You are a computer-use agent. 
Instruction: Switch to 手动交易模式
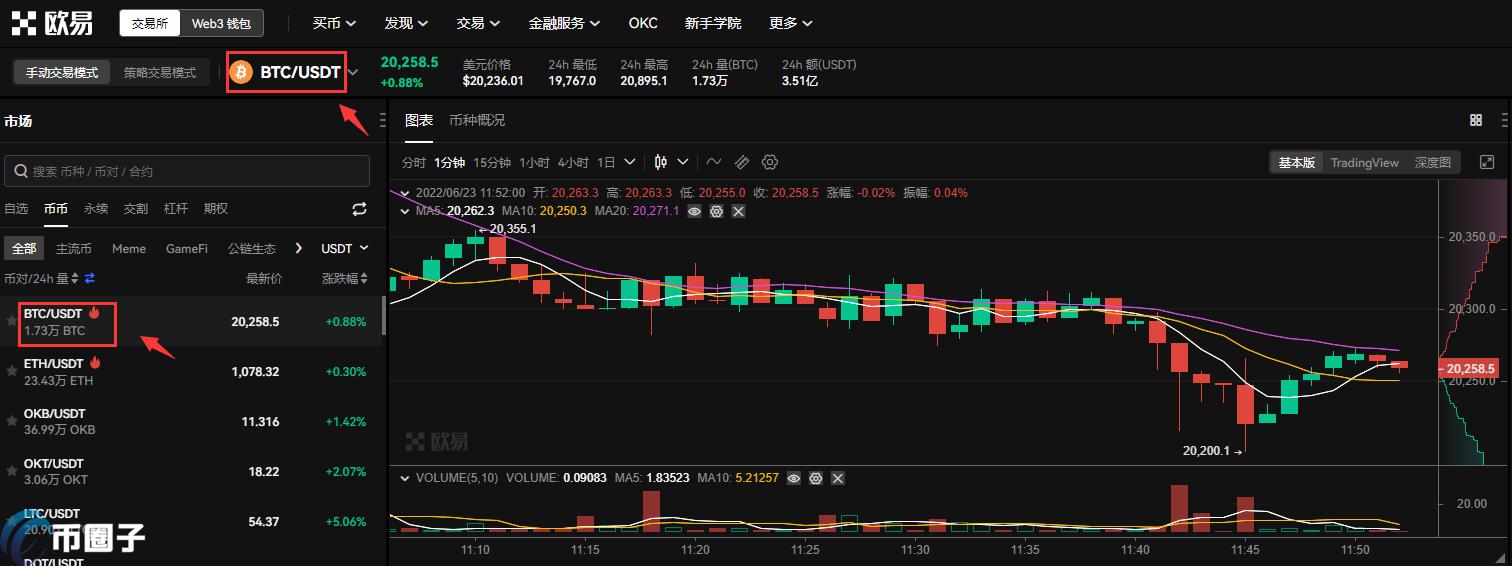pos(62,73)
